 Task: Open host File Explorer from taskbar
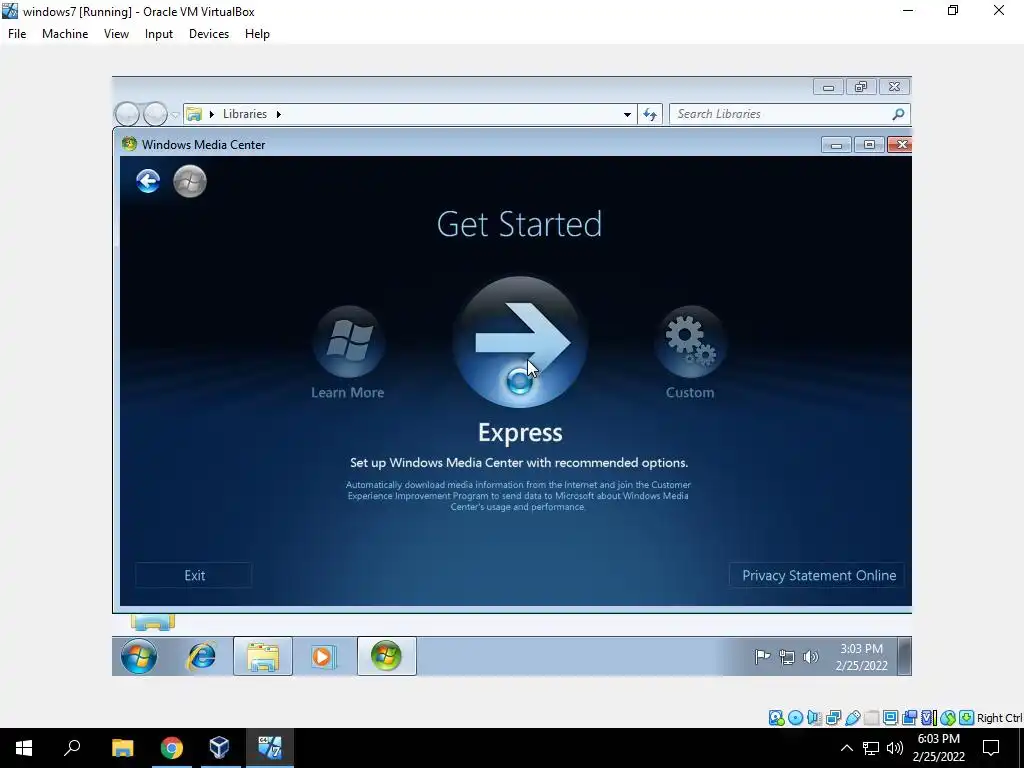[122, 748]
